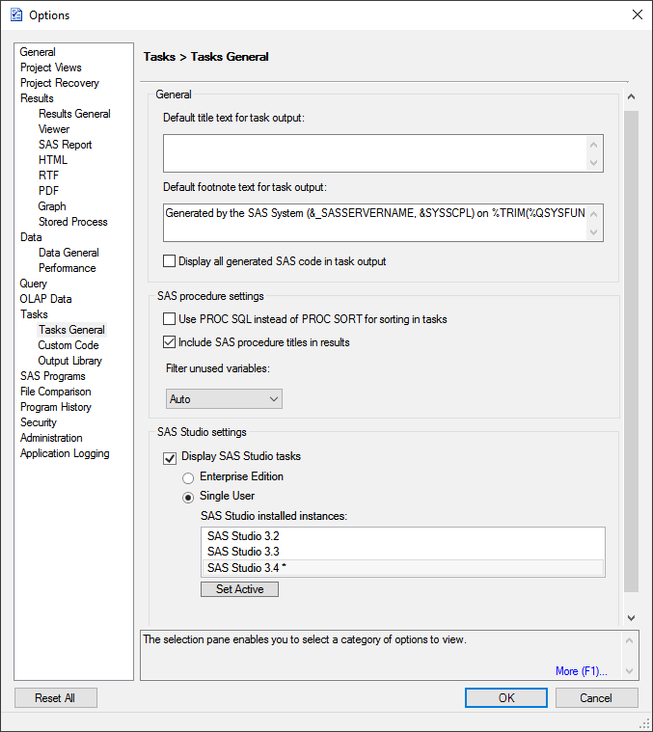The height and width of the screenshot is (732, 653).
Task: Open Project Views options
Action: (x=50, y=67)
